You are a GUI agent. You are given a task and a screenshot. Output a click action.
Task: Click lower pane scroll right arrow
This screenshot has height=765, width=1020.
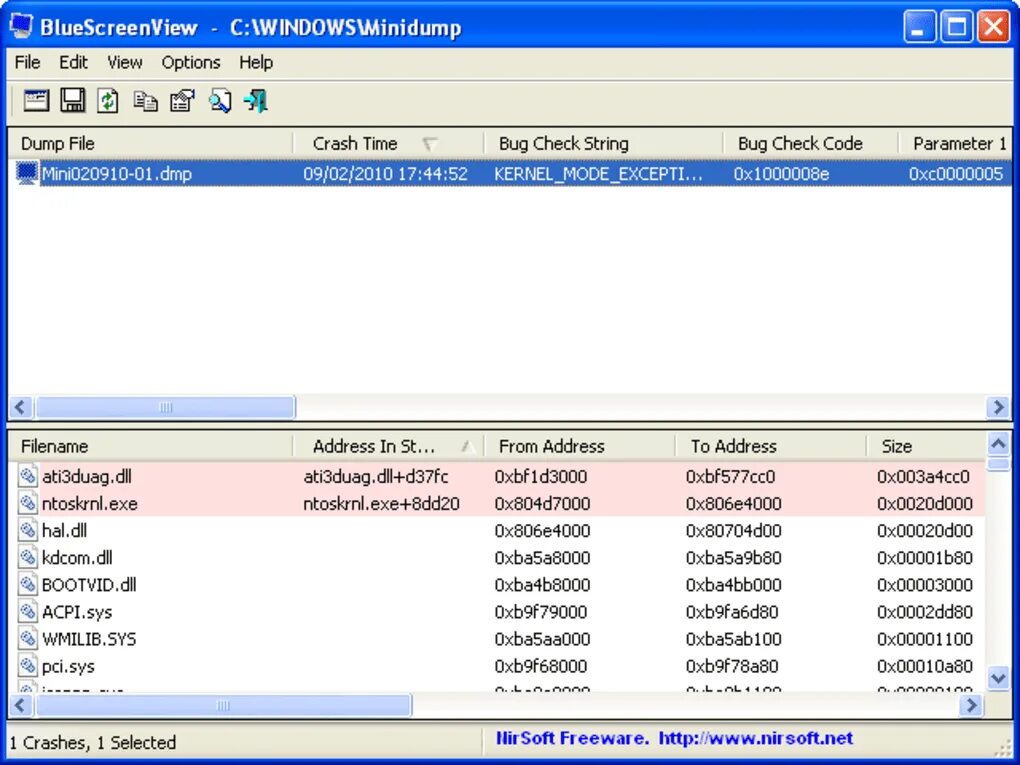[971, 705]
